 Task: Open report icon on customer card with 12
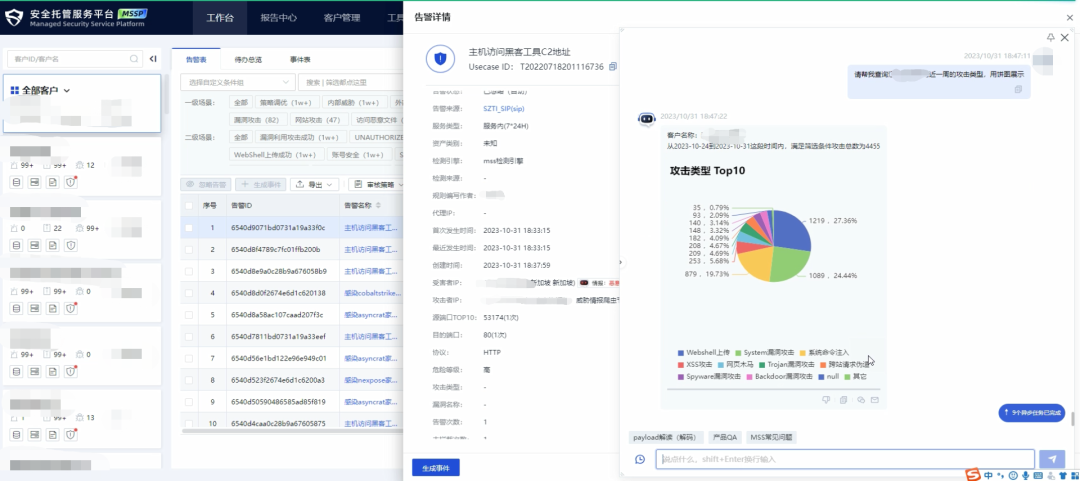pyautogui.click(x=52, y=182)
